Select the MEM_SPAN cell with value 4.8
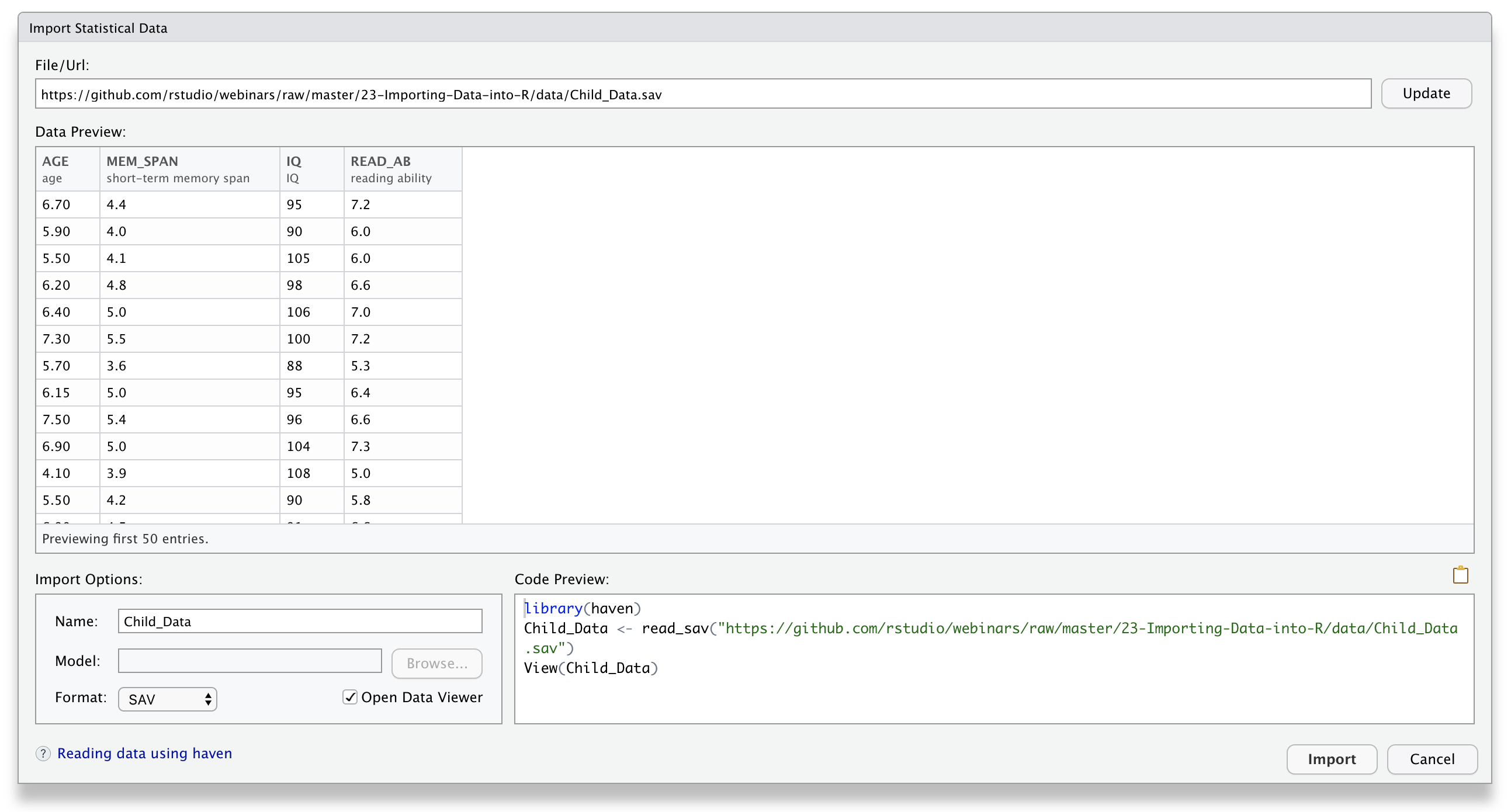 click(189, 286)
